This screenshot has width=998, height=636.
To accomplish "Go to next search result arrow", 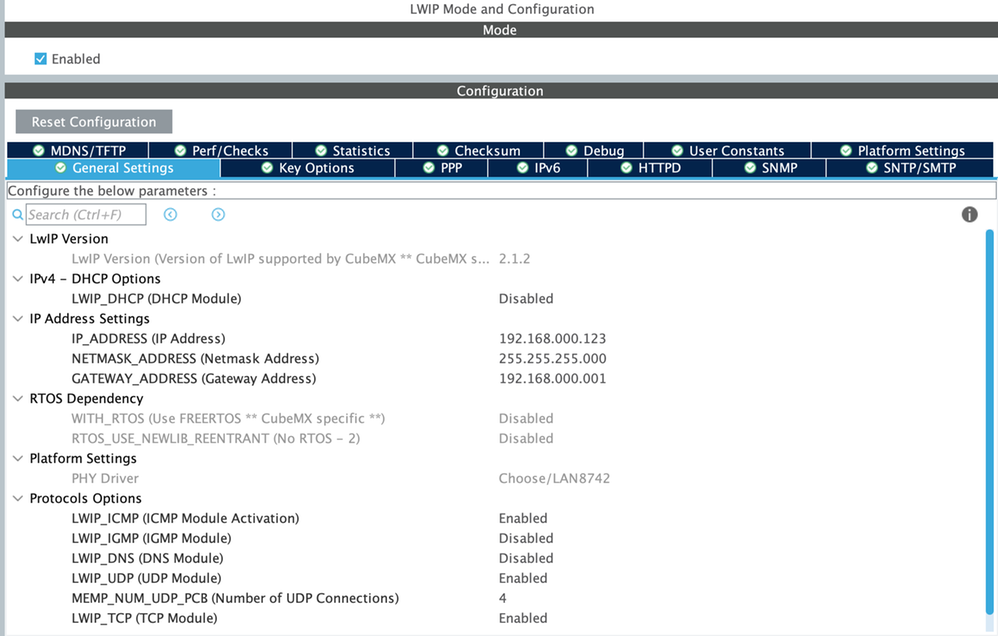I will (218, 215).
